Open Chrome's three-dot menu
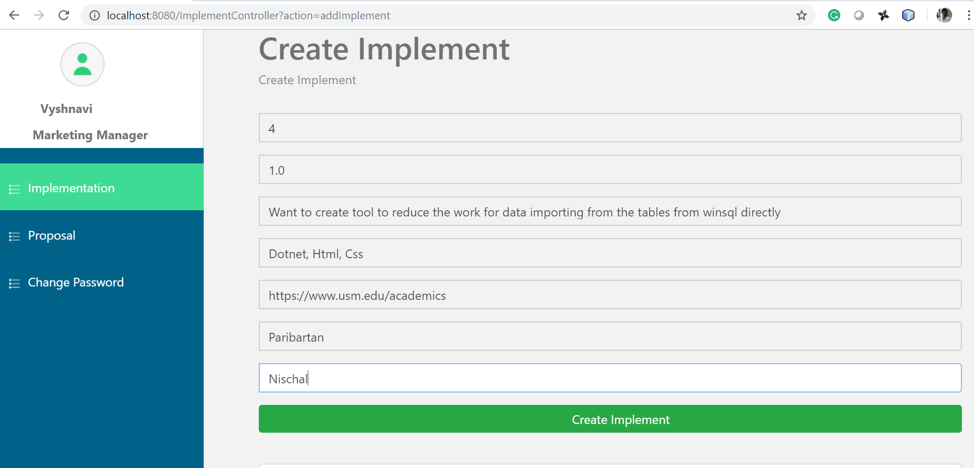The image size is (974, 468). point(968,15)
